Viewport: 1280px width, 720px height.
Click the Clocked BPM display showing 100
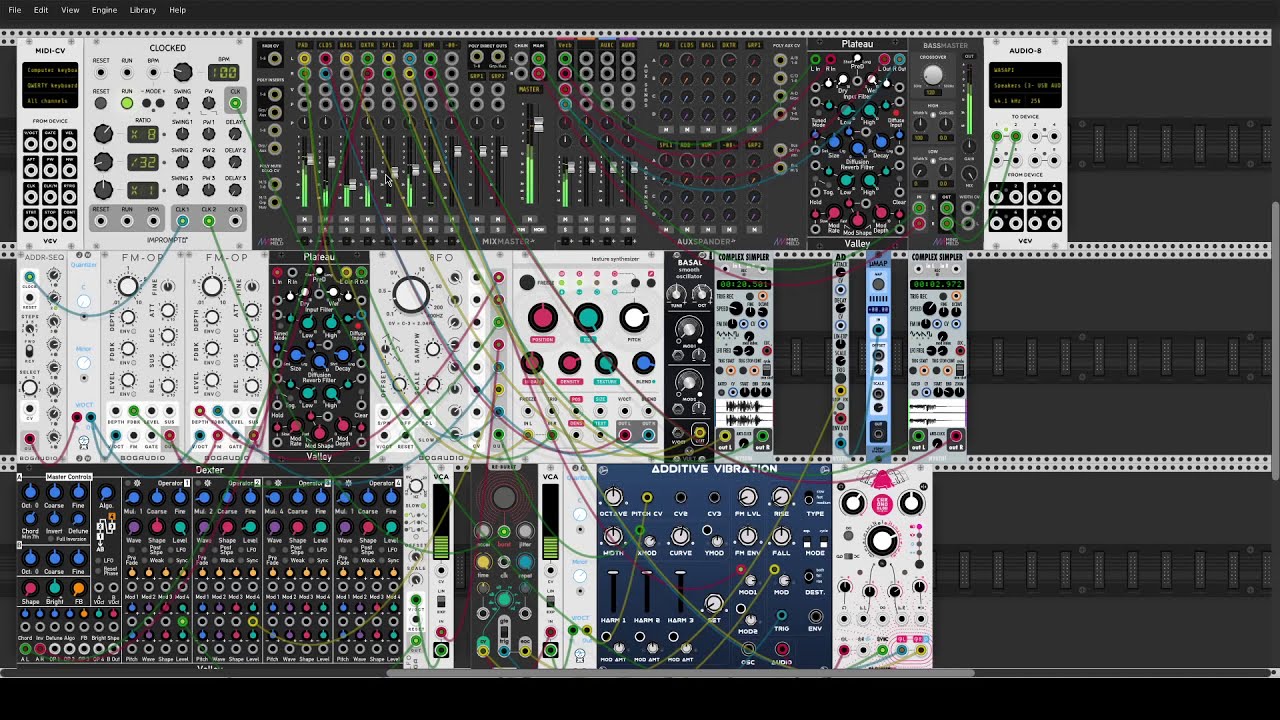tap(223, 73)
